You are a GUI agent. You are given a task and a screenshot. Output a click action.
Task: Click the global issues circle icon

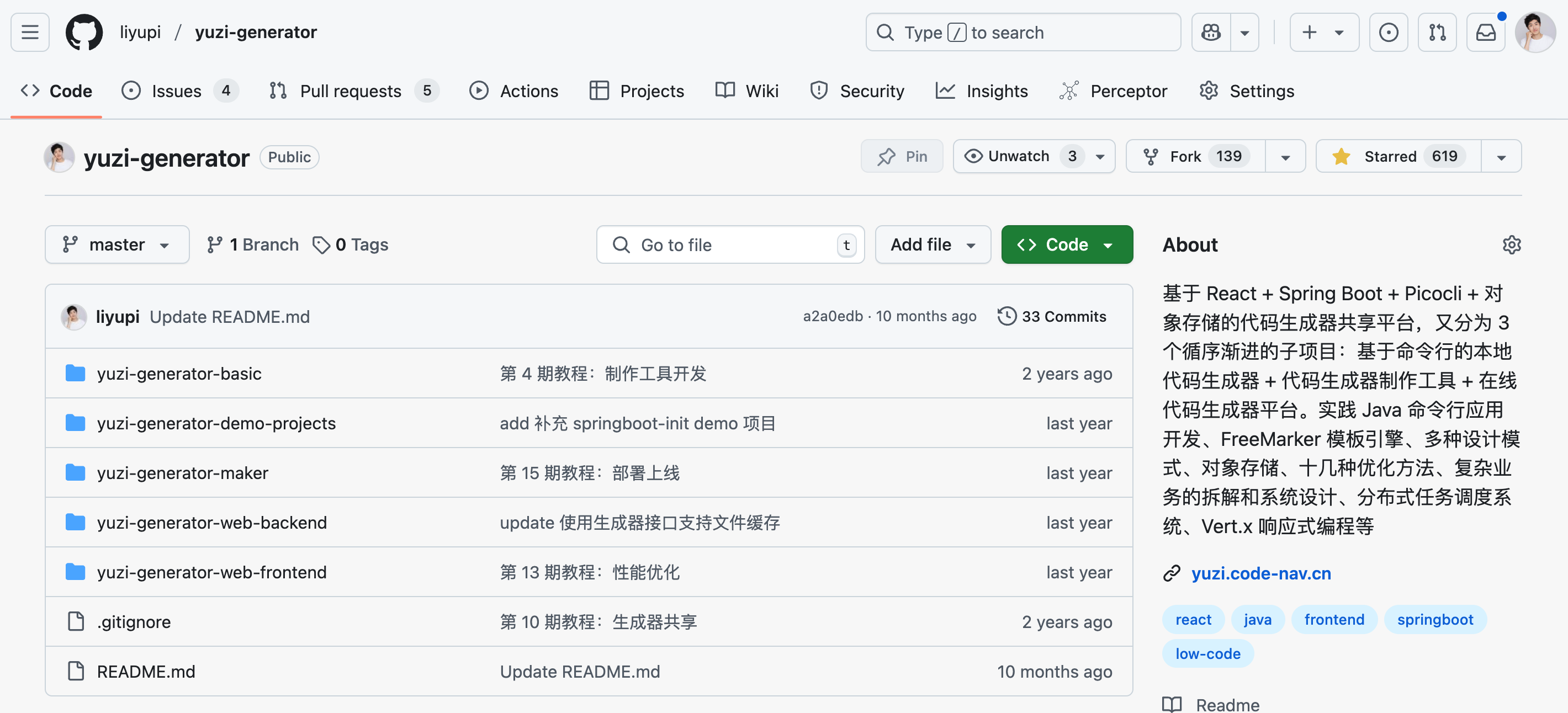(1389, 31)
